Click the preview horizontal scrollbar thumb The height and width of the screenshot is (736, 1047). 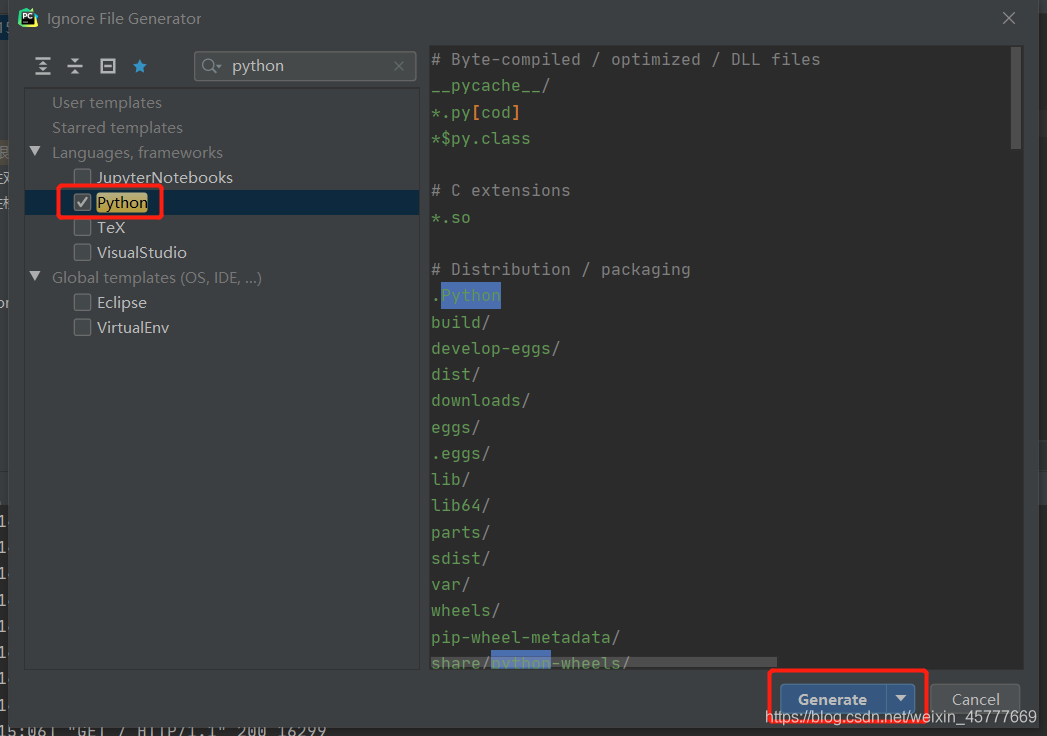click(604, 662)
